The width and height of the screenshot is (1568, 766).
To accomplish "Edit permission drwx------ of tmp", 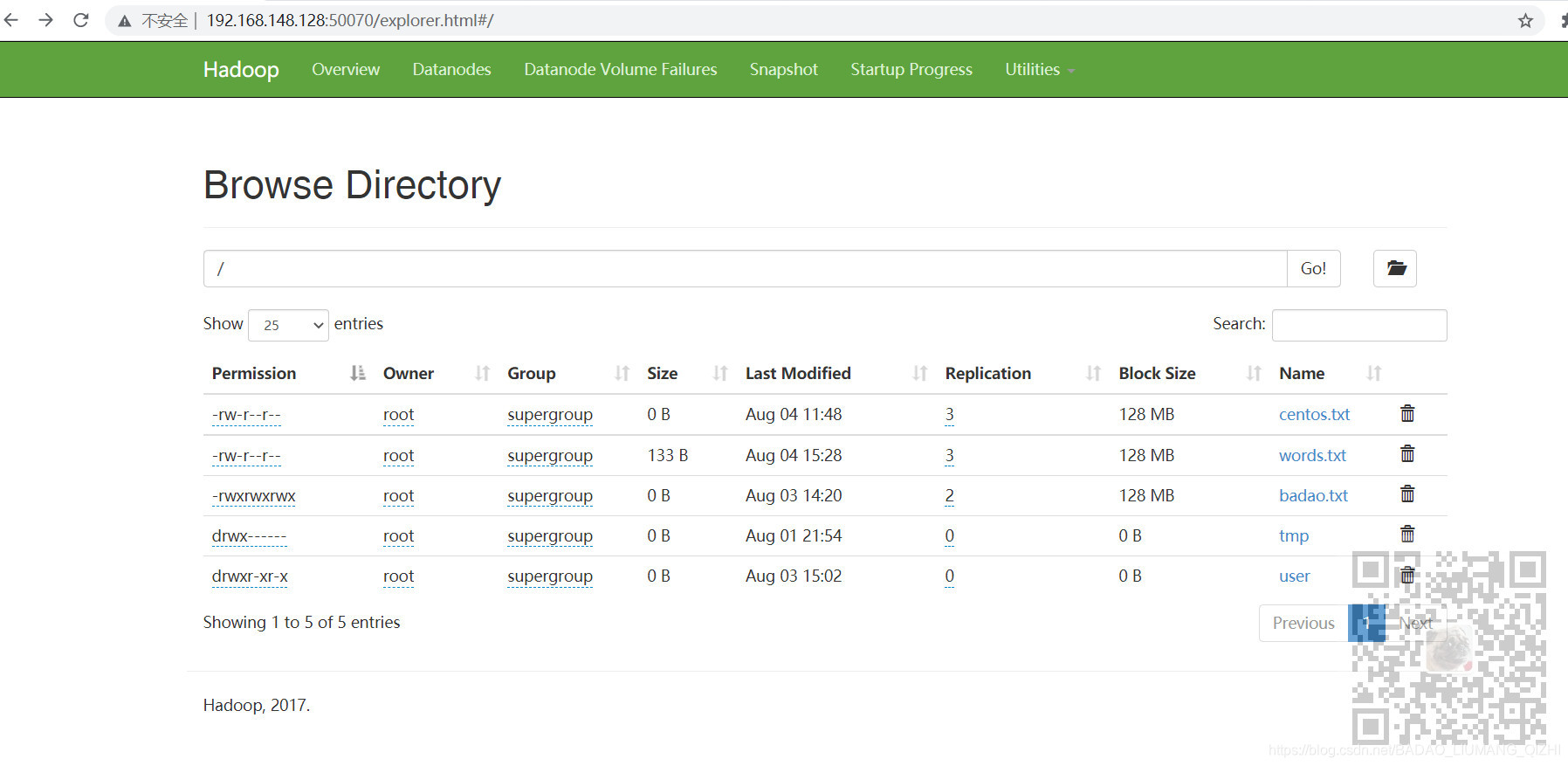I will pyautogui.click(x=249, y=536).
